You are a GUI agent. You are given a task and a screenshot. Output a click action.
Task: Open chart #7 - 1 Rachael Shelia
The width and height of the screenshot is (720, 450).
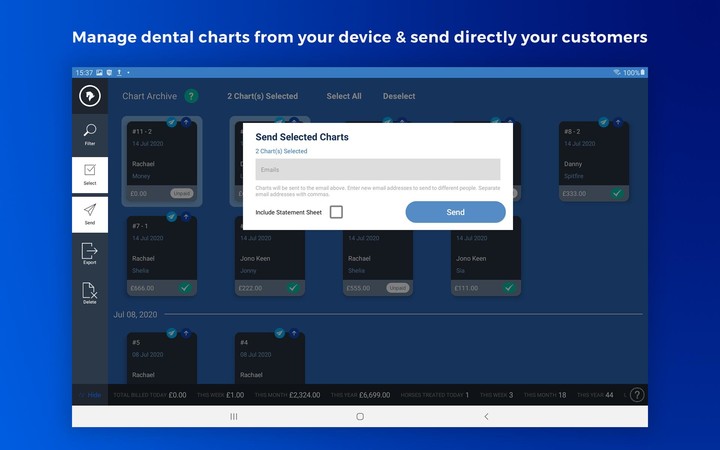click(162, 256)
